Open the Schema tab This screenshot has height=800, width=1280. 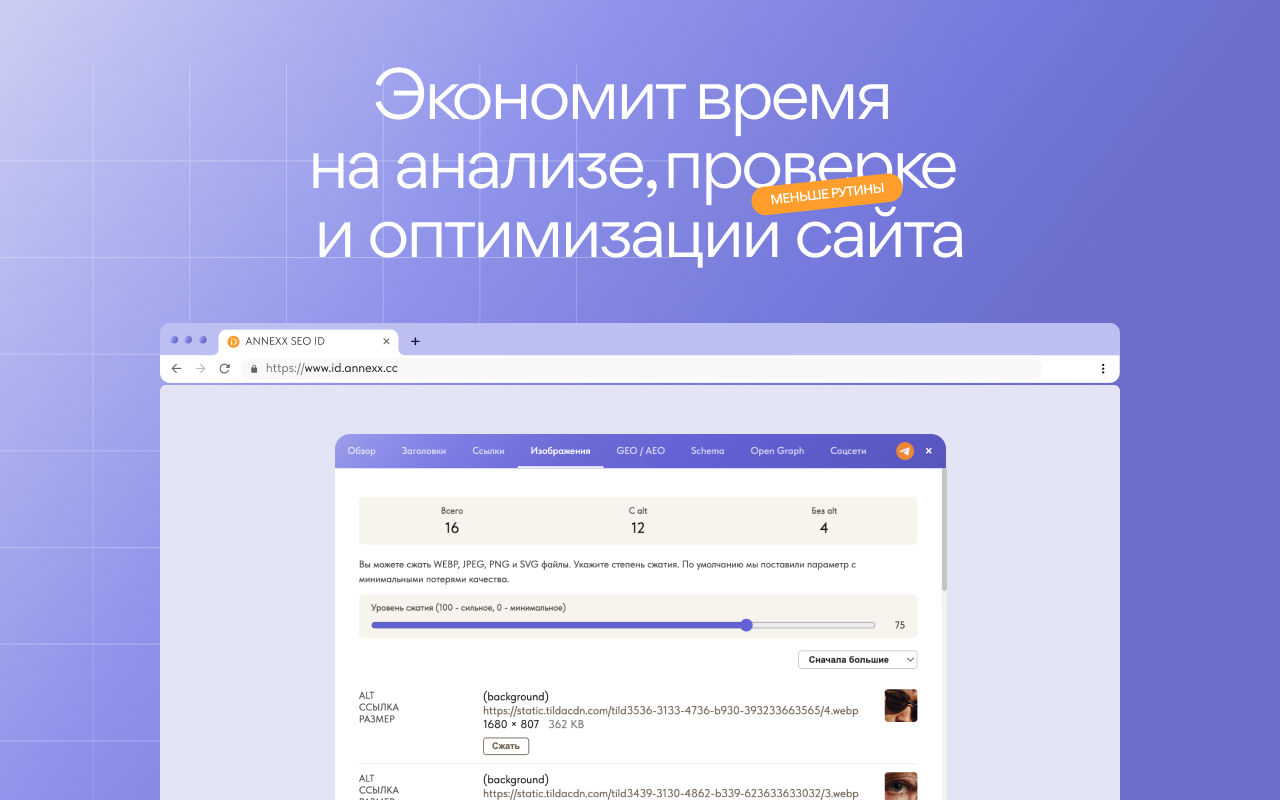pyautogui.click(x=707, y=451)
